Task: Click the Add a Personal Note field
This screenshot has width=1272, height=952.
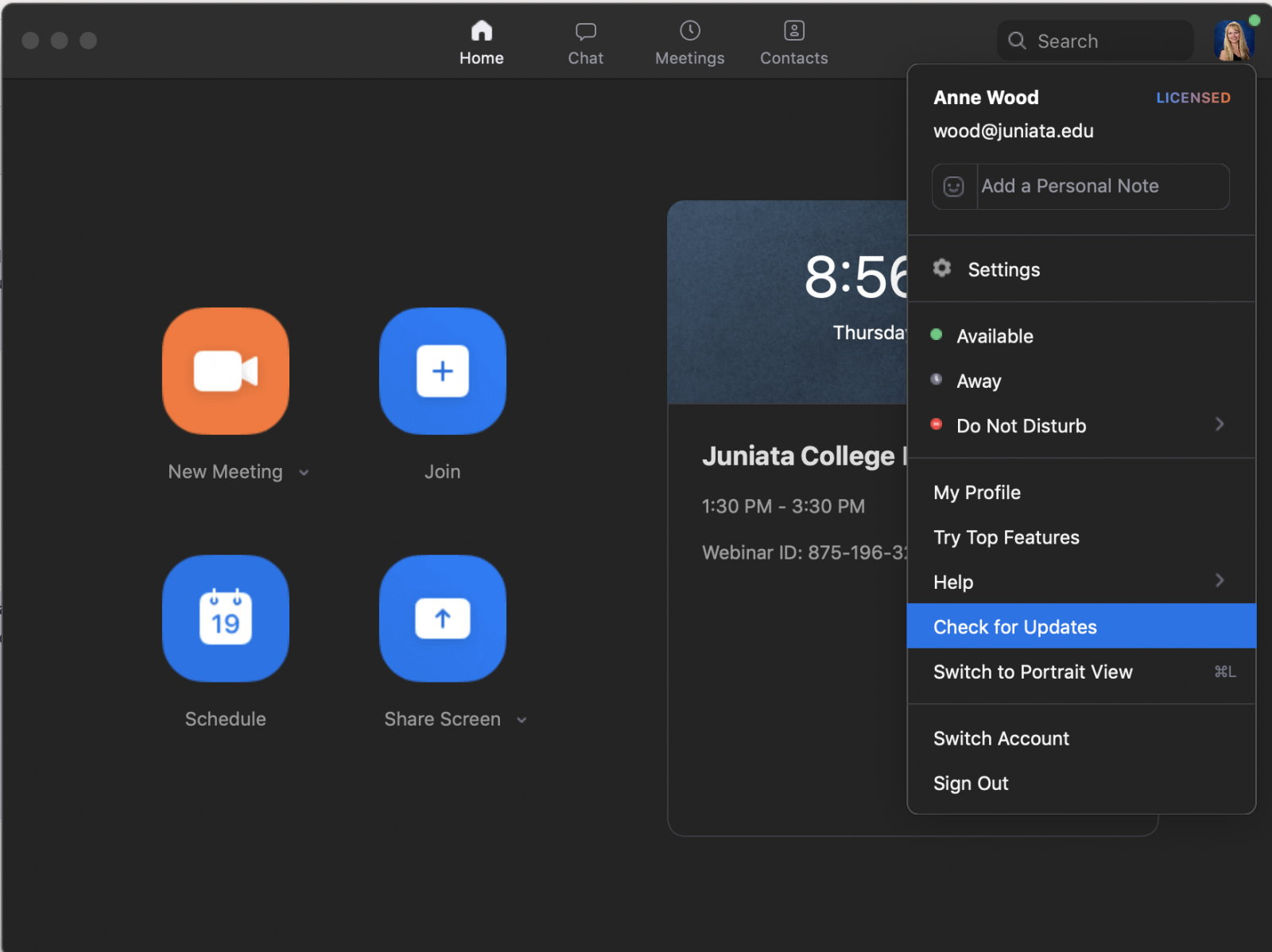Action: 1103,187
